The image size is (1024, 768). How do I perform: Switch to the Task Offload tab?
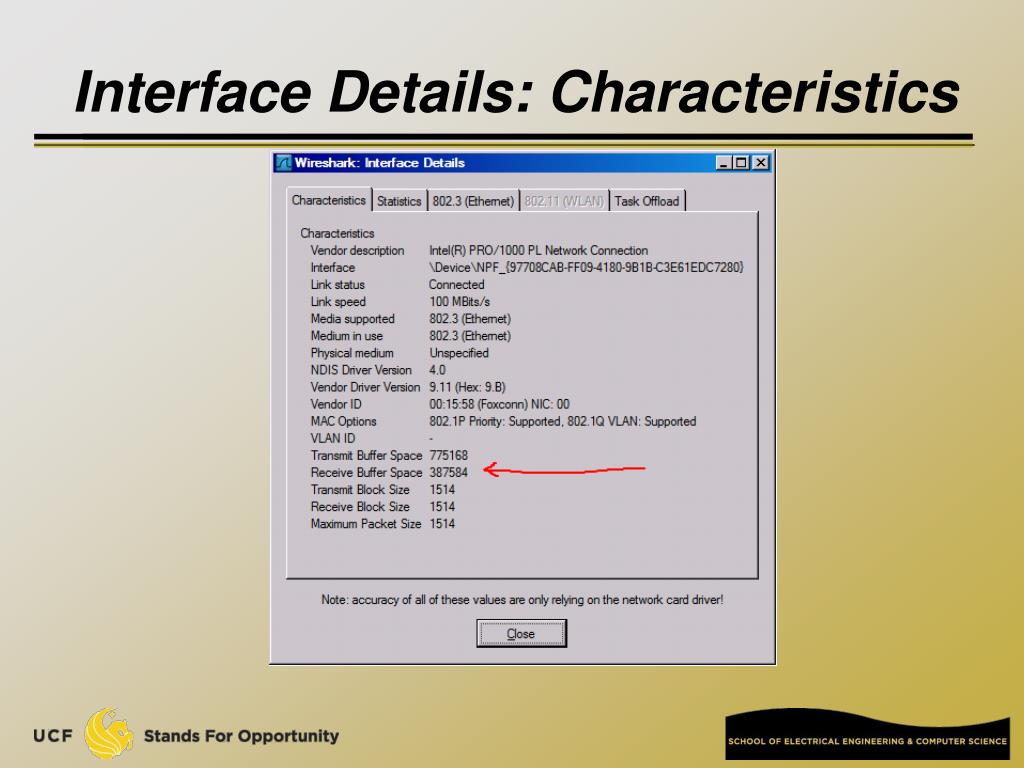[647, 201]
